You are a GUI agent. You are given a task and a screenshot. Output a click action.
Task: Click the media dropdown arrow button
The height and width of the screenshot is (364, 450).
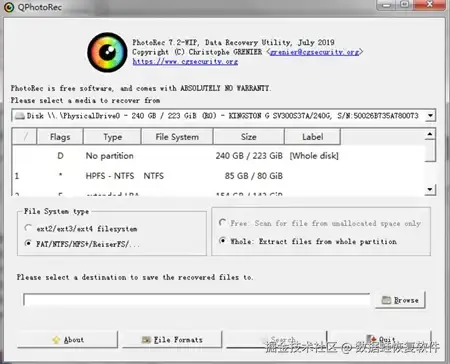click(430, 116)
